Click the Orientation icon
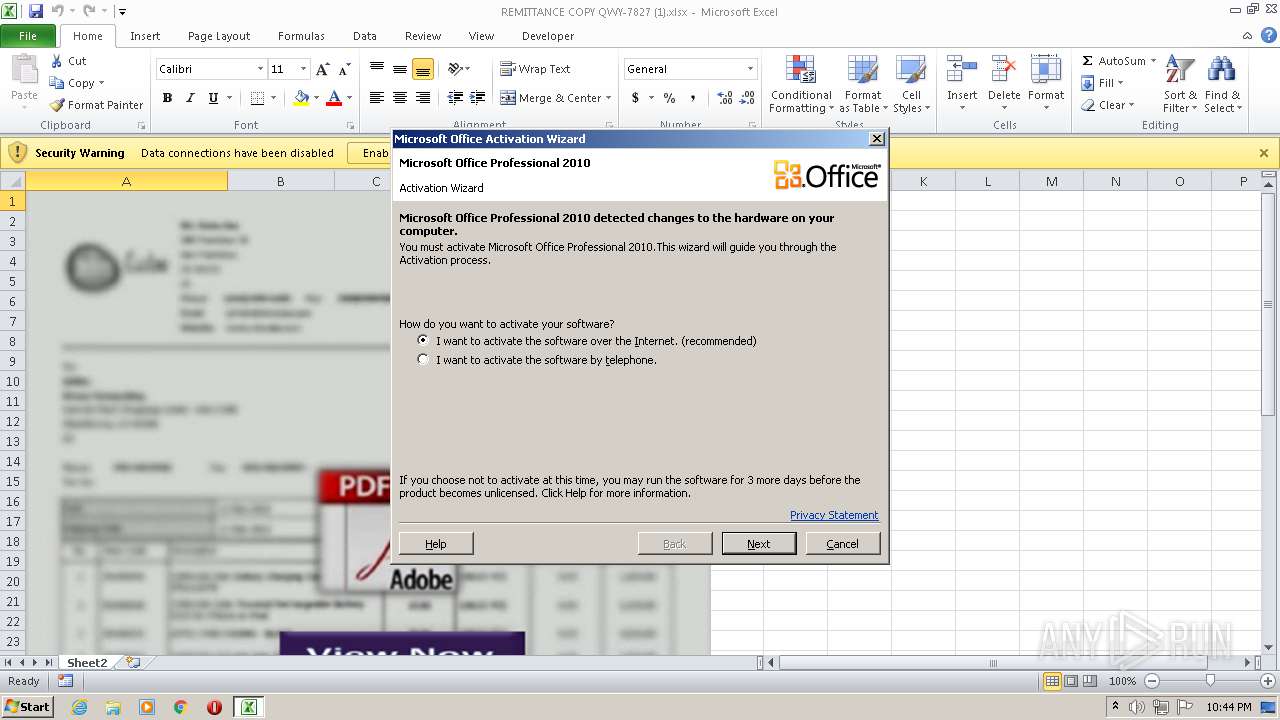The image size is (1280, 720). click(455, 69)
